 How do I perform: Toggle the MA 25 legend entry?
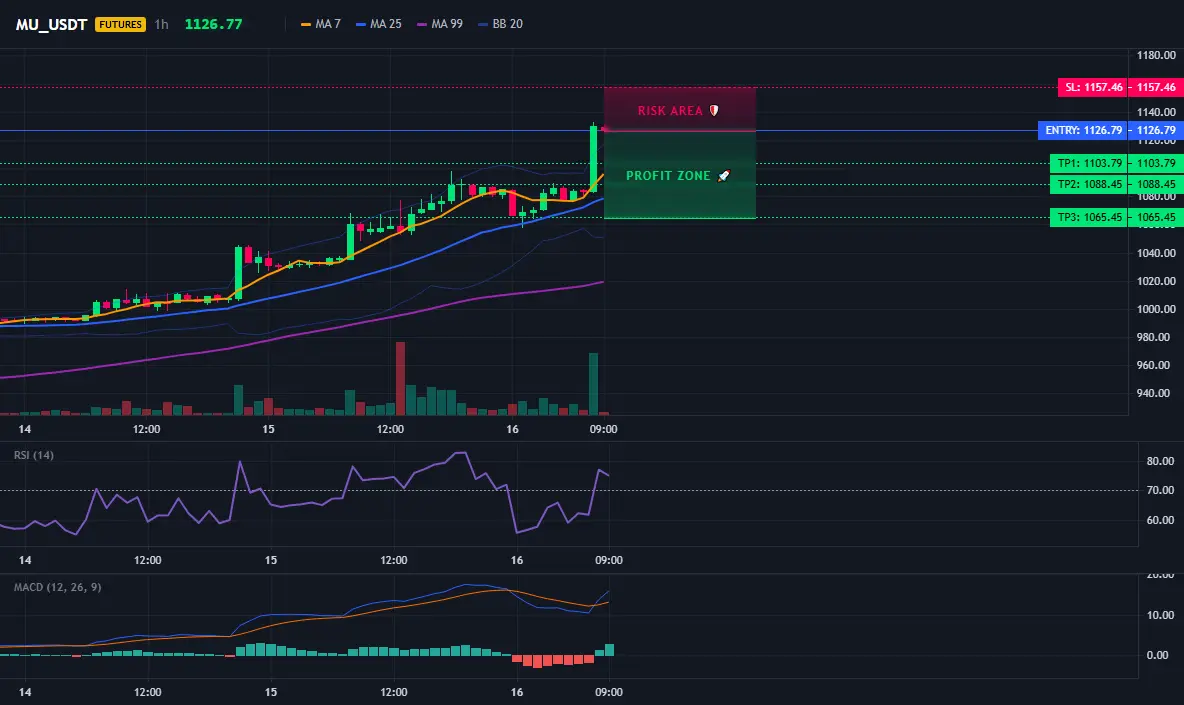pos(379,24)
